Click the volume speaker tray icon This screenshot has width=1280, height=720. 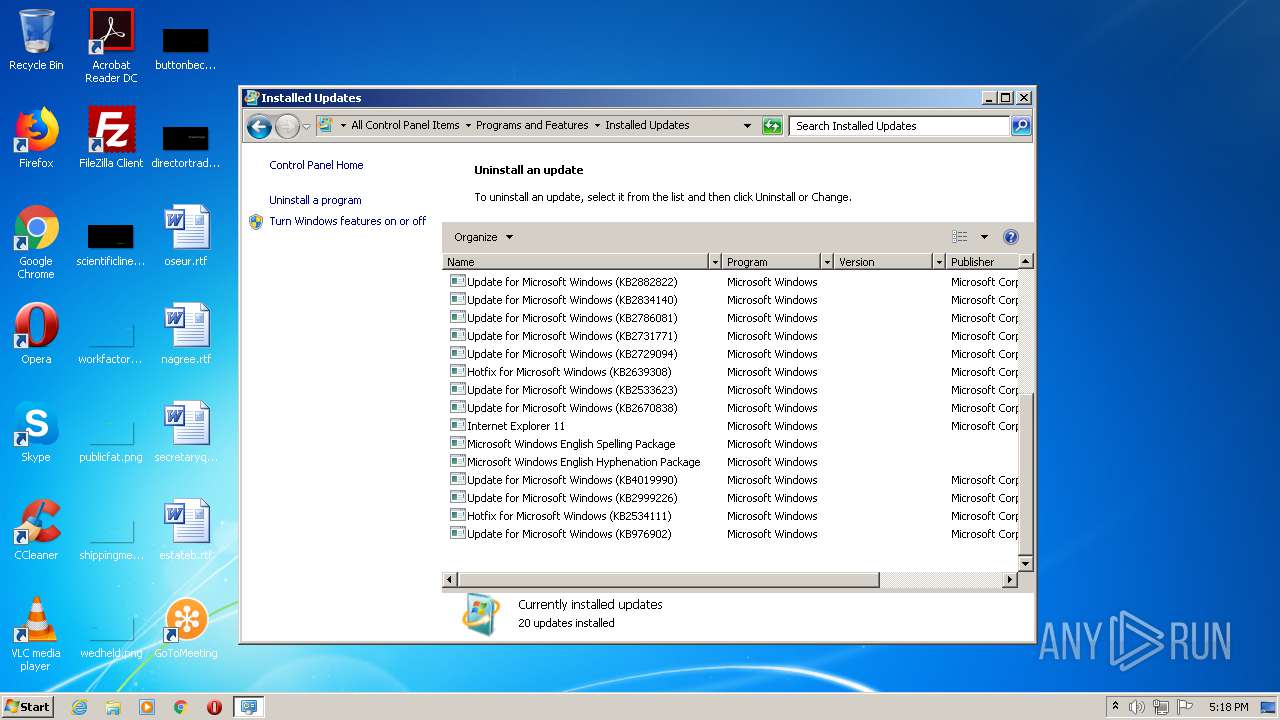coord(1137,707)
